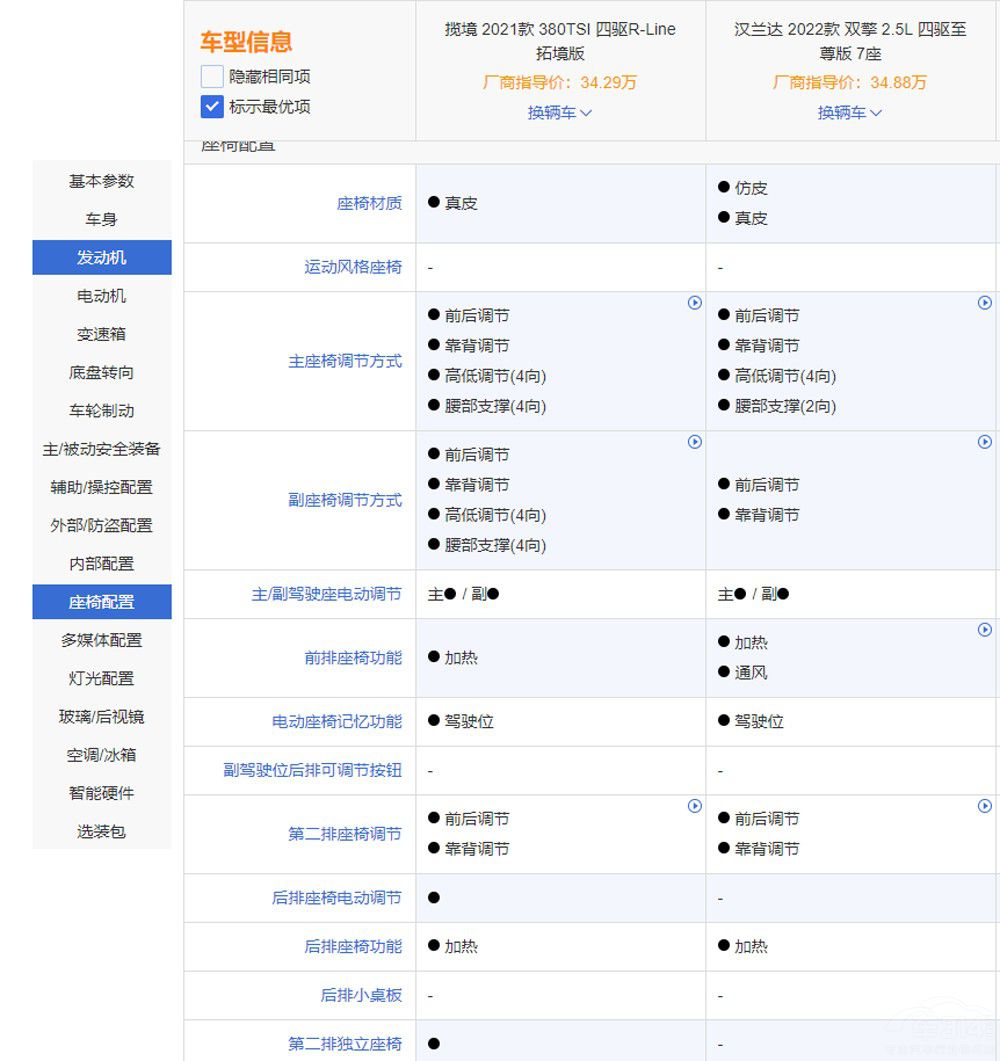Jump to 多媒体配置 section
This screenshot has height=1061, width=1000.
tap(102, 640)
